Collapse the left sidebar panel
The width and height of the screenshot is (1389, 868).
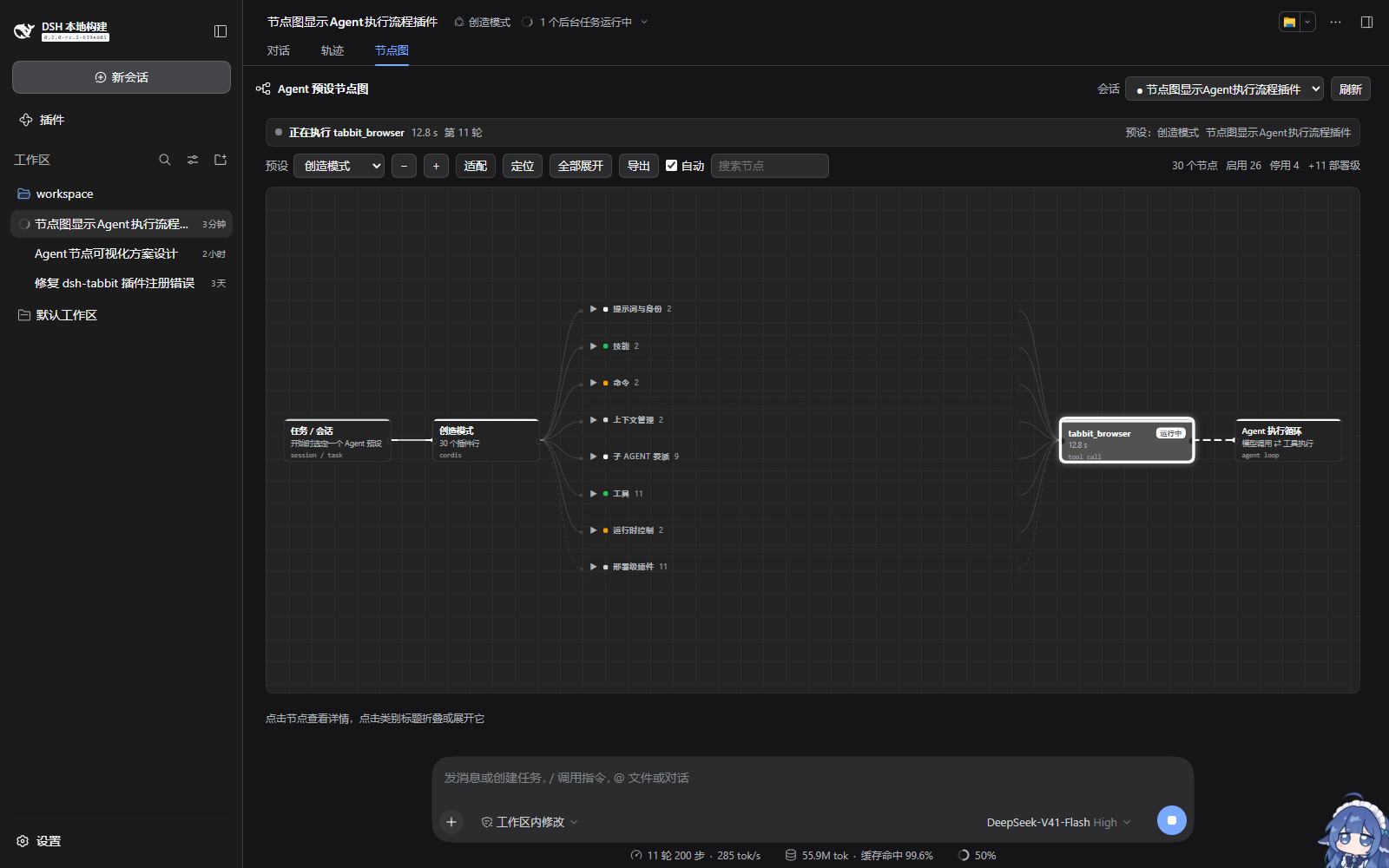pos(221,31)
